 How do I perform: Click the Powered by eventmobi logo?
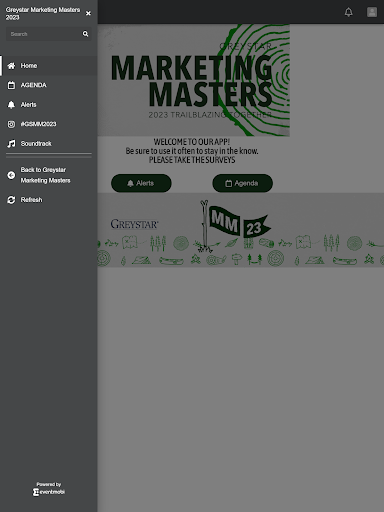(x=49, y=489)
